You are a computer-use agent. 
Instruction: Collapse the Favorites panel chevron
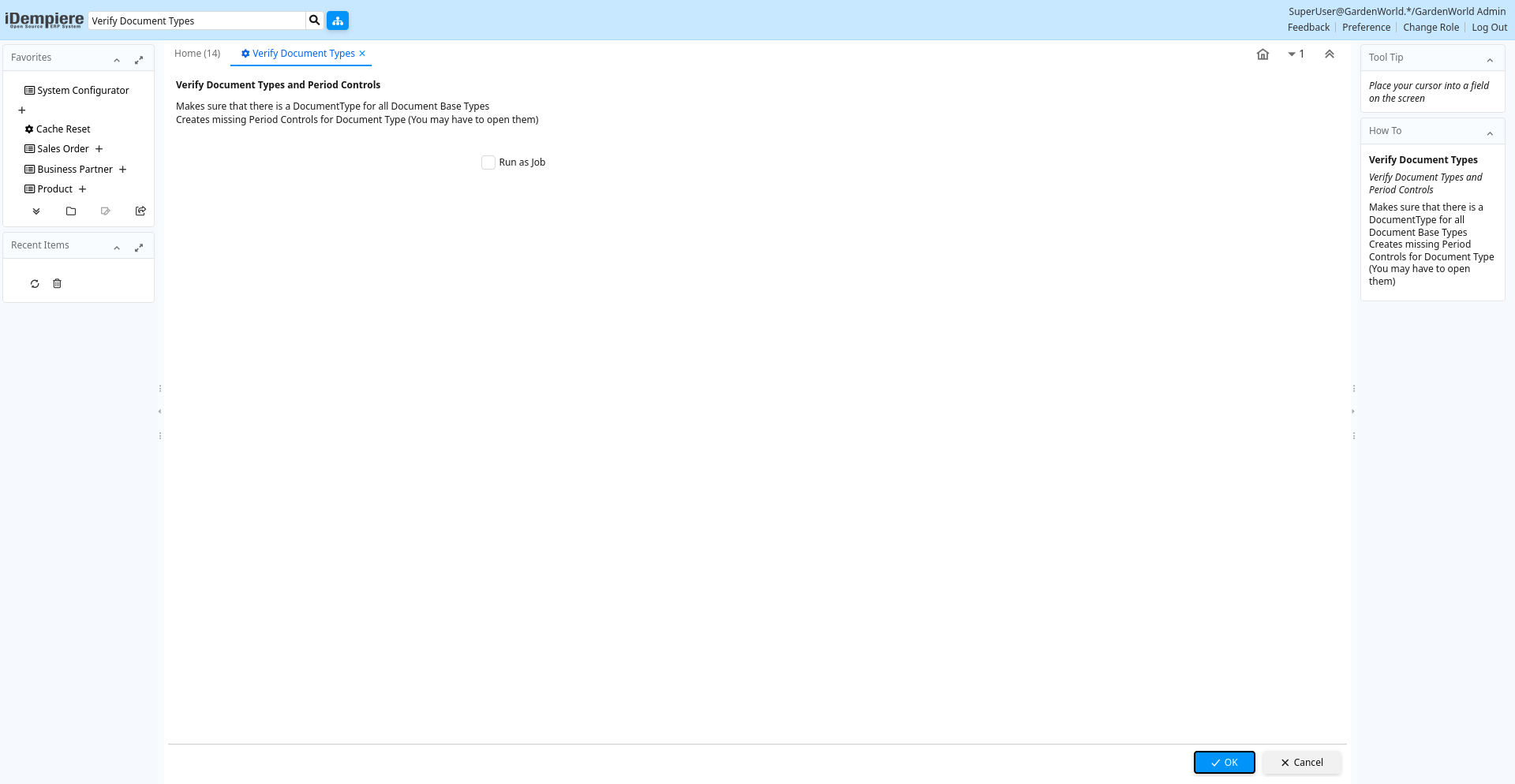(x=117, y=60)
